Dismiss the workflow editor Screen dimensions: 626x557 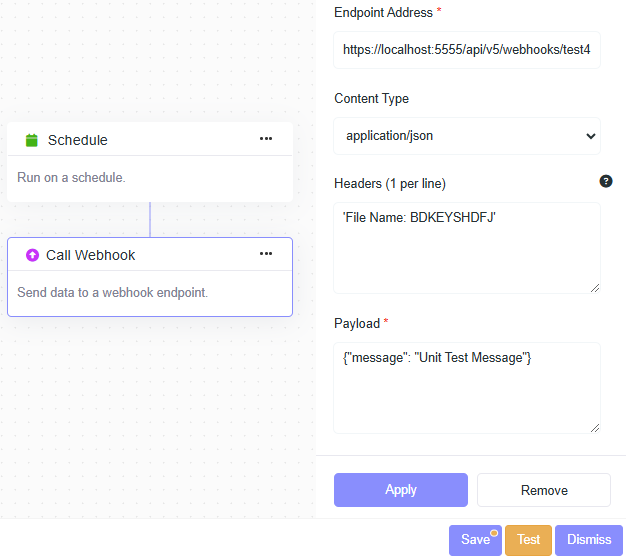[588, 540]
